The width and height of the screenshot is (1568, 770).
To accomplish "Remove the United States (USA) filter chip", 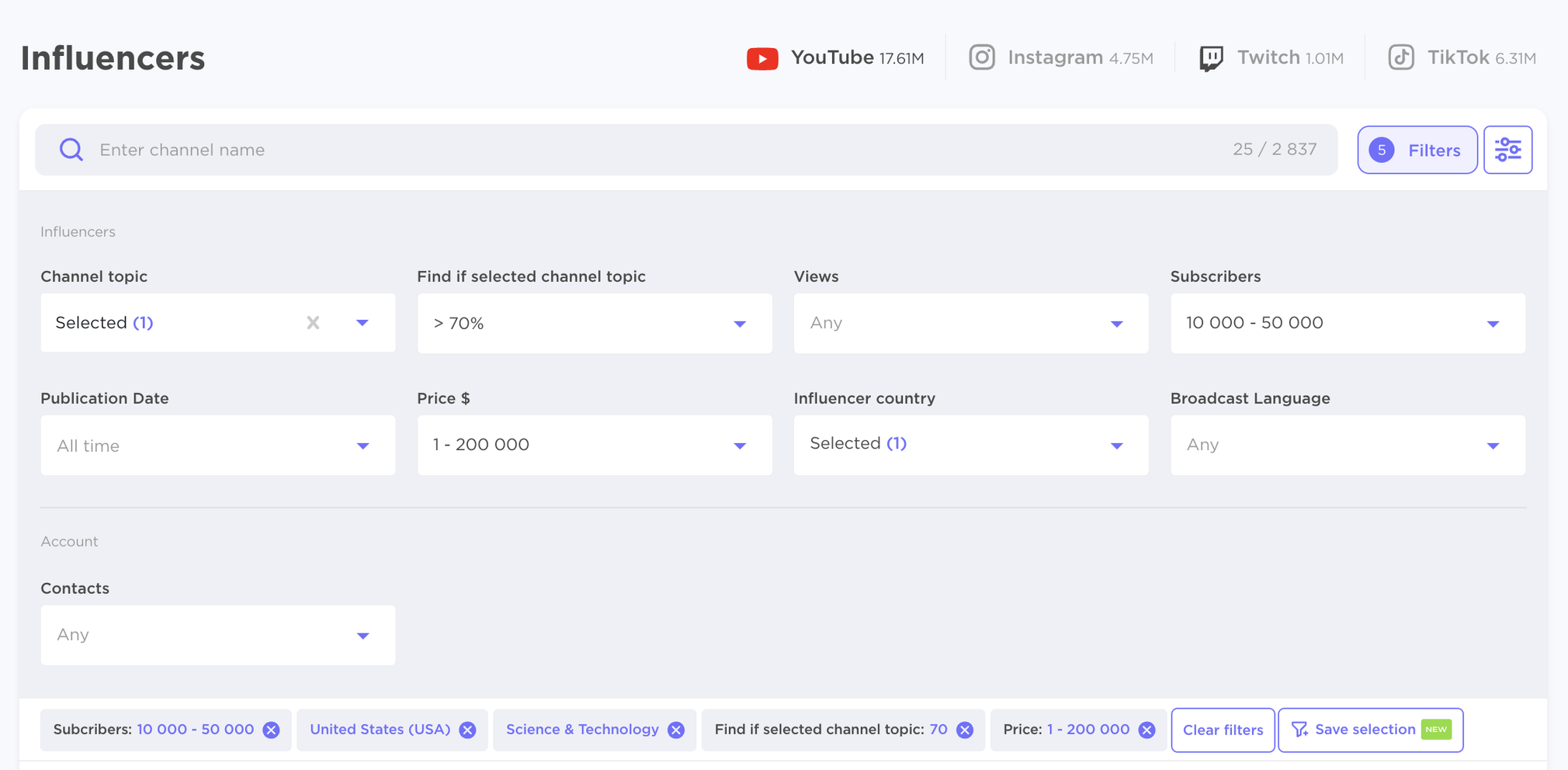I will pos(467,730).
